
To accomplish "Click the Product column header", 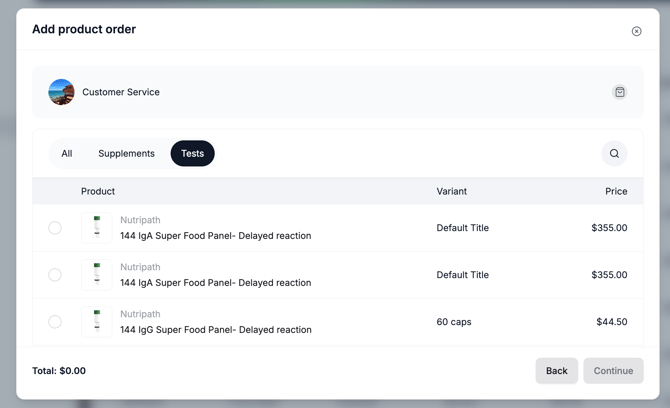I will point(98,191).
